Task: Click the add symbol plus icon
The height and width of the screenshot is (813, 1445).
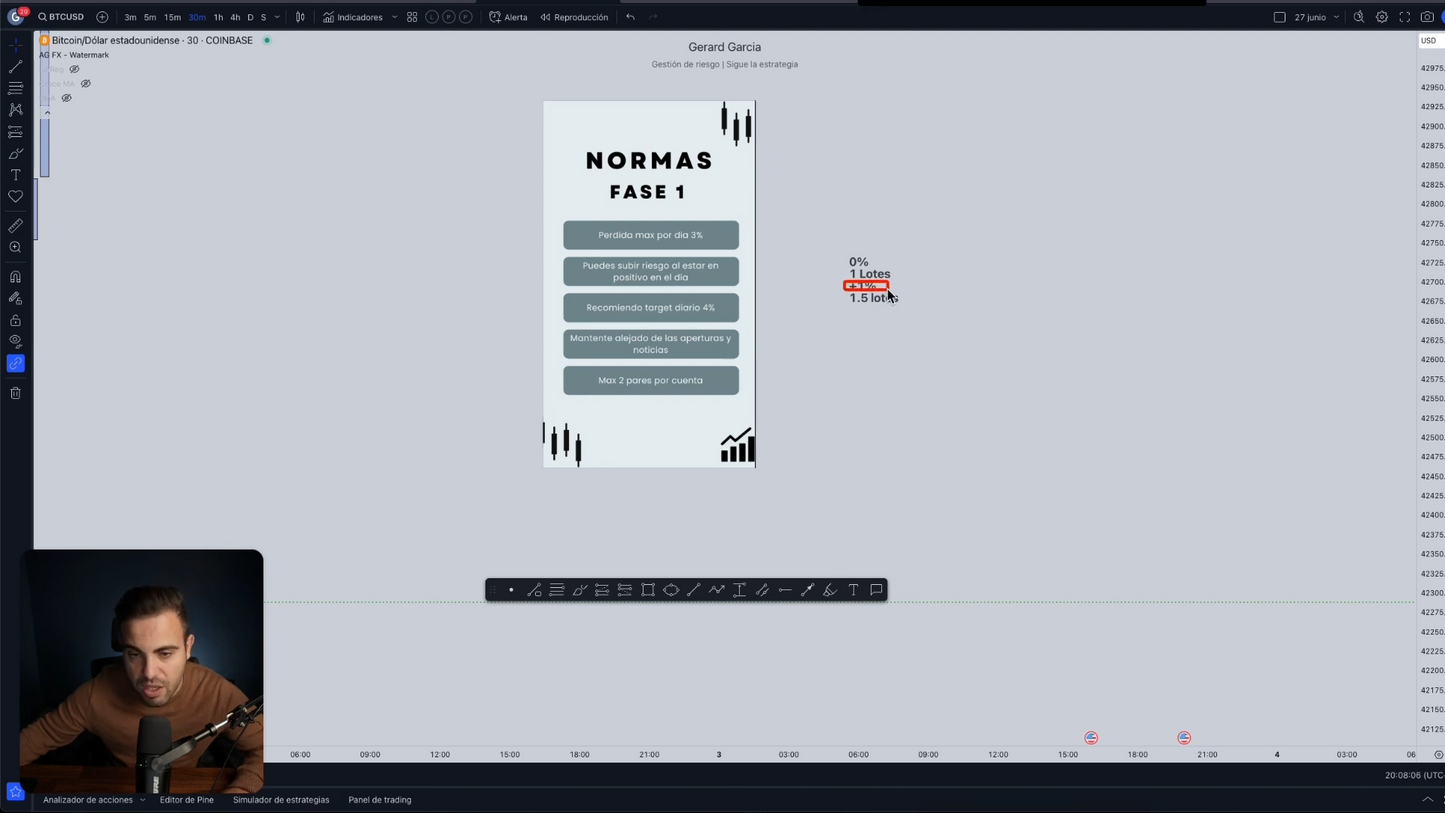Action: pyautogui.click(x=102, y=17)
